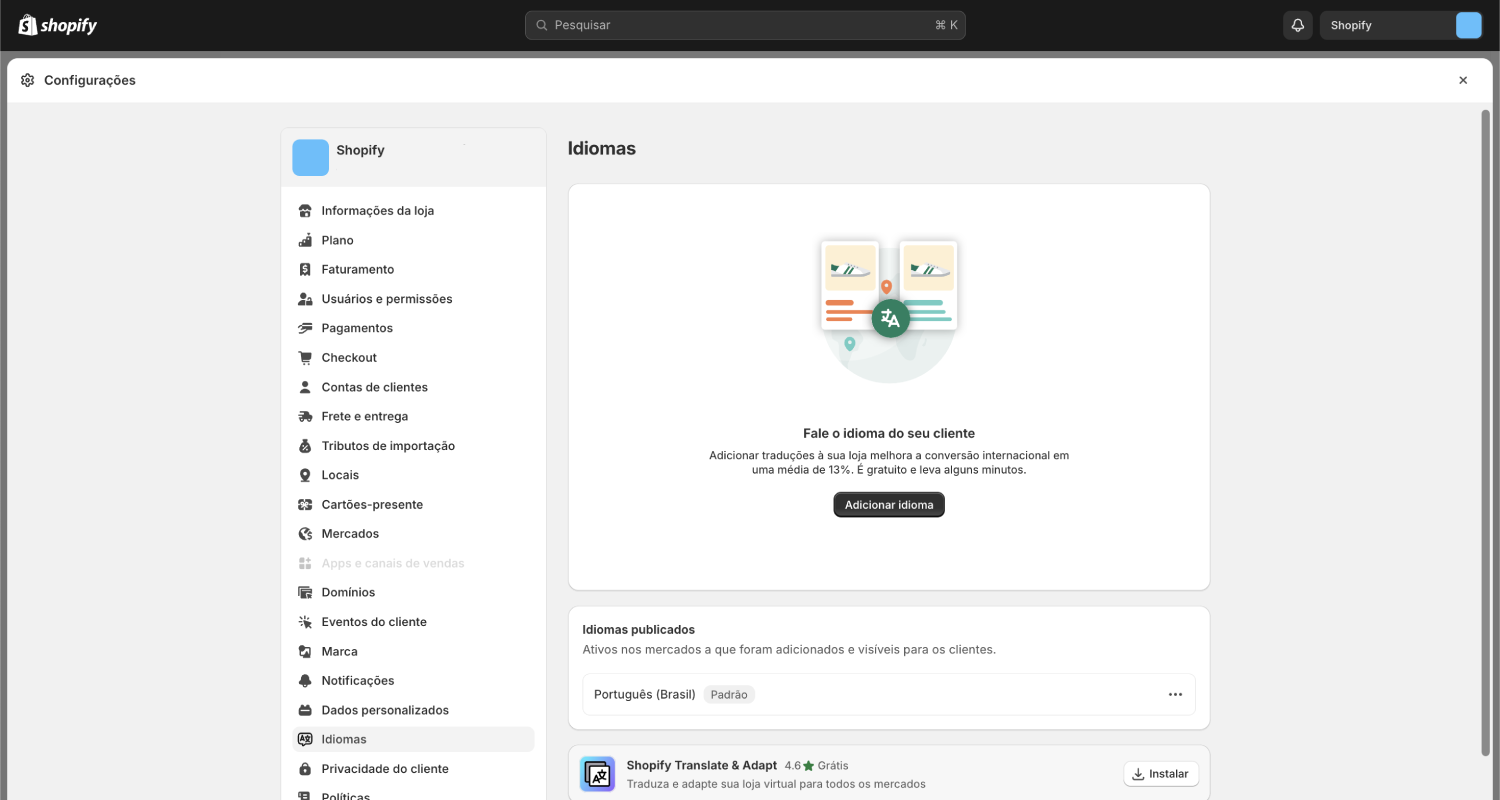Viewport: 1500px width, 800px height.
Task: Click the Contas de clientes person icon
Action: tap(305, 387)
